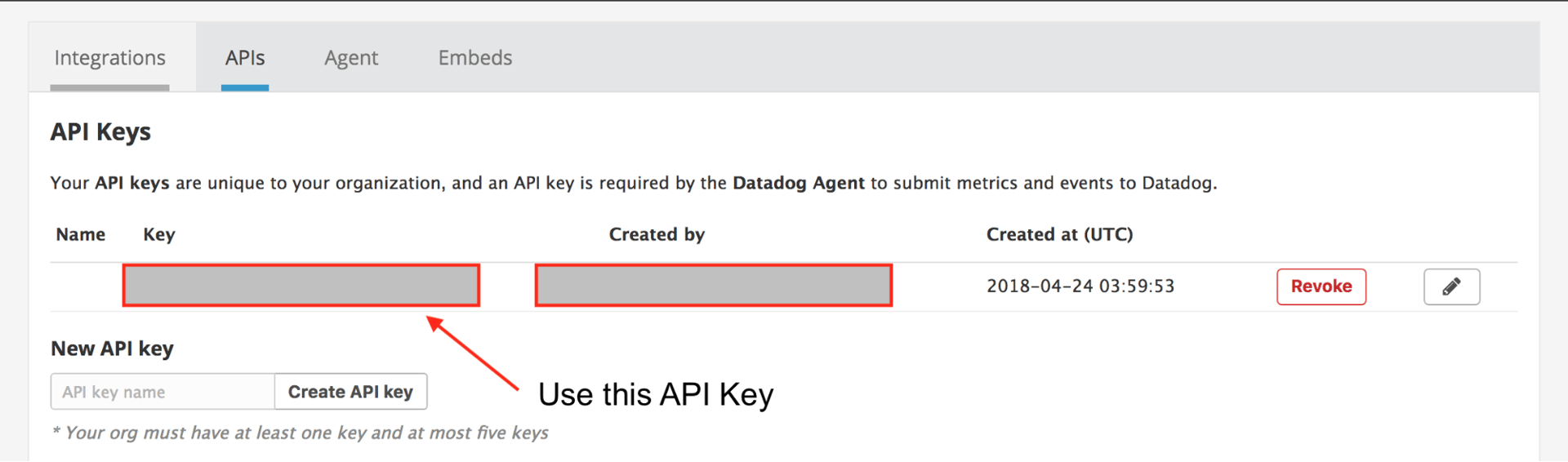Switch to the Integrations tab
This screenshot has height=462, width=1568.
coord(109,58)
